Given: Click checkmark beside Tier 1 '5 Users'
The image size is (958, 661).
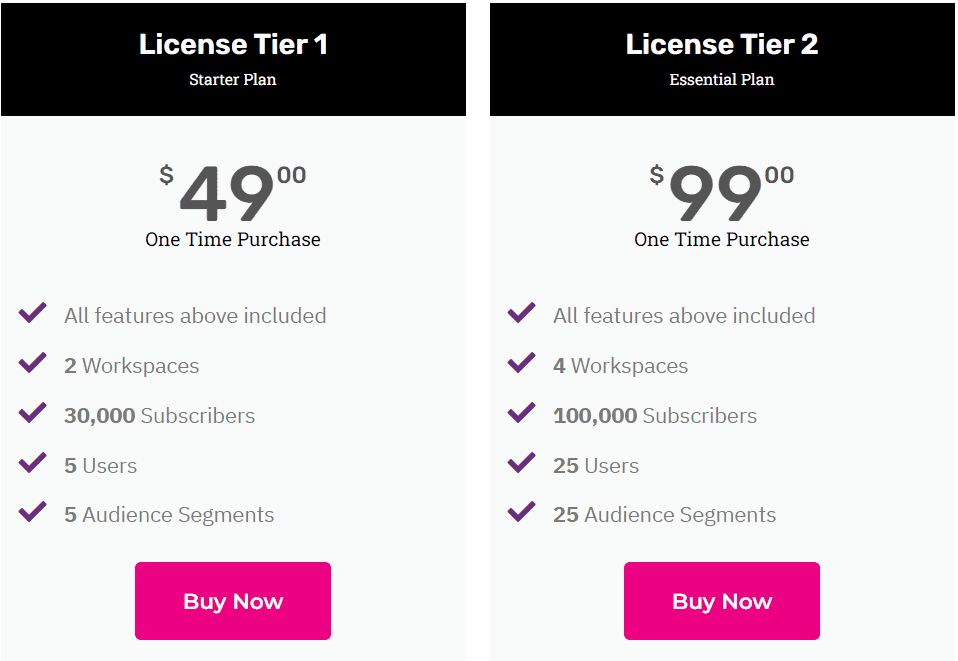Looking at the screenshot, I should tap(33, 463).
